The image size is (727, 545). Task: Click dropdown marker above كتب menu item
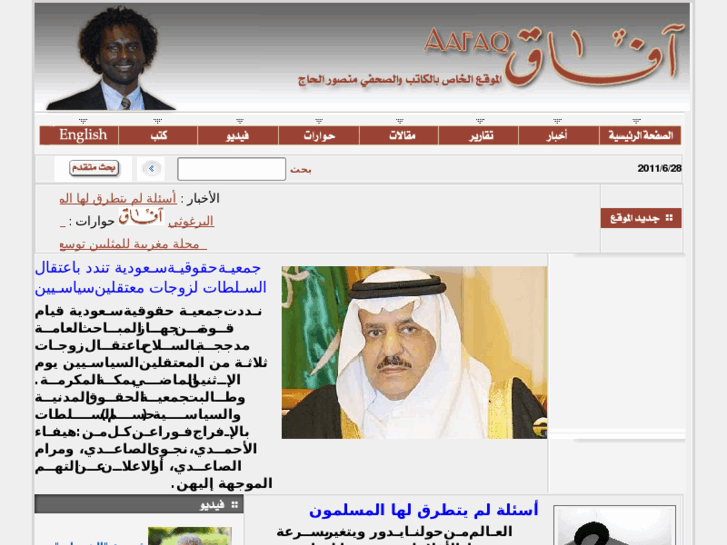158,121
